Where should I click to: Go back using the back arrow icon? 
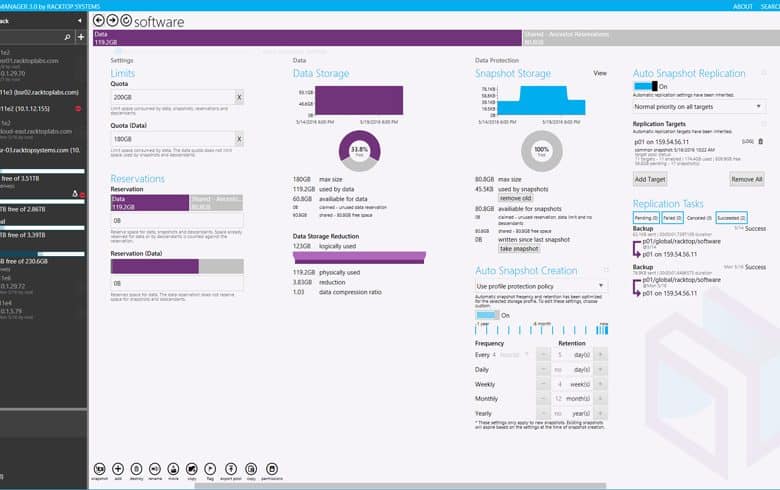[x=98, y=20]
